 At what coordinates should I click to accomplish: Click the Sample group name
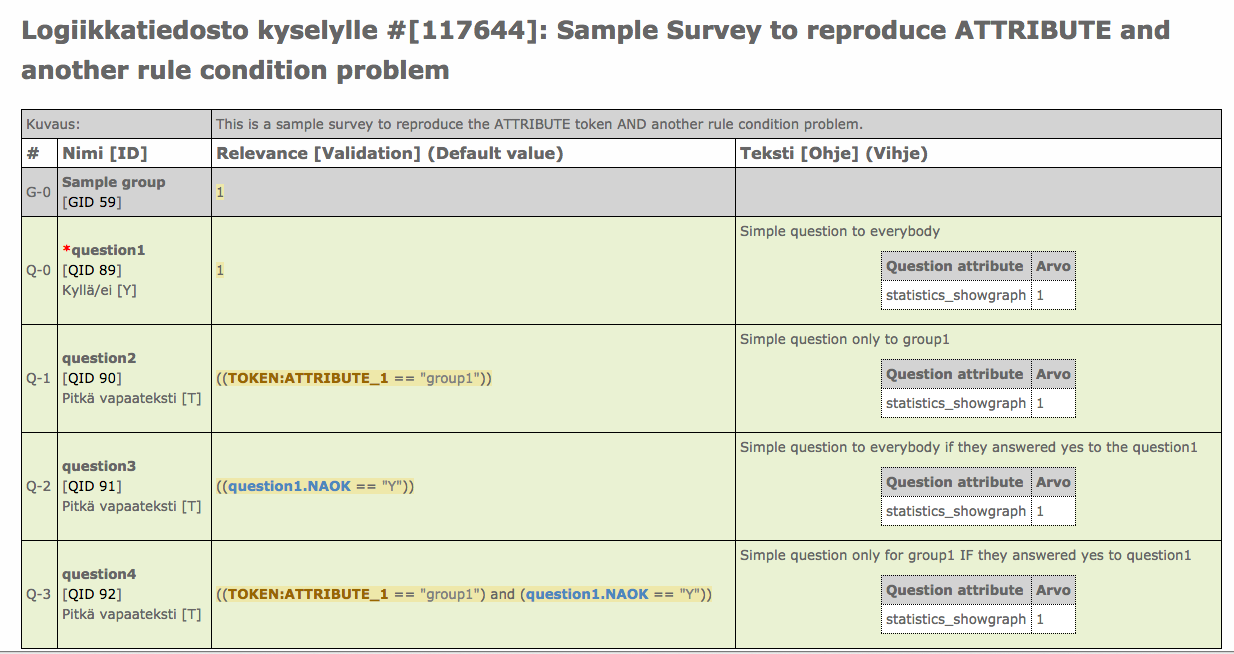pyautogui.click(x=113, y=182)
